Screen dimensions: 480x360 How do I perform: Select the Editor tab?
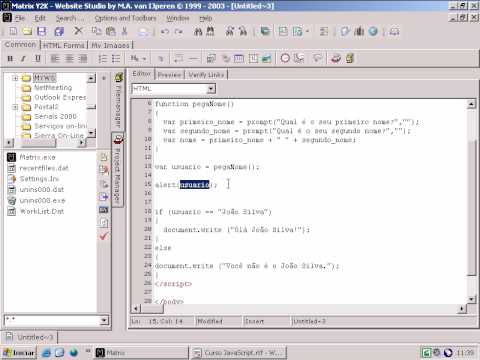(141, 74)
